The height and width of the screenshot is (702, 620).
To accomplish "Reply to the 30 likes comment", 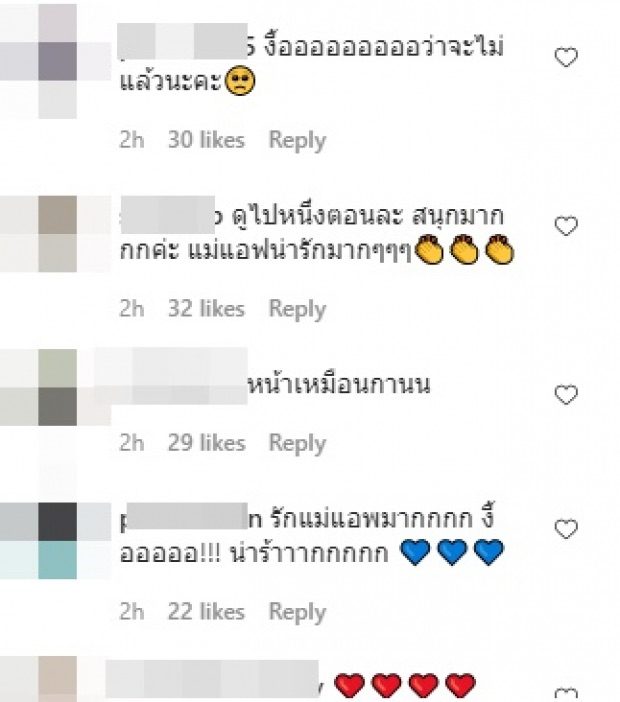I will 297,141.
